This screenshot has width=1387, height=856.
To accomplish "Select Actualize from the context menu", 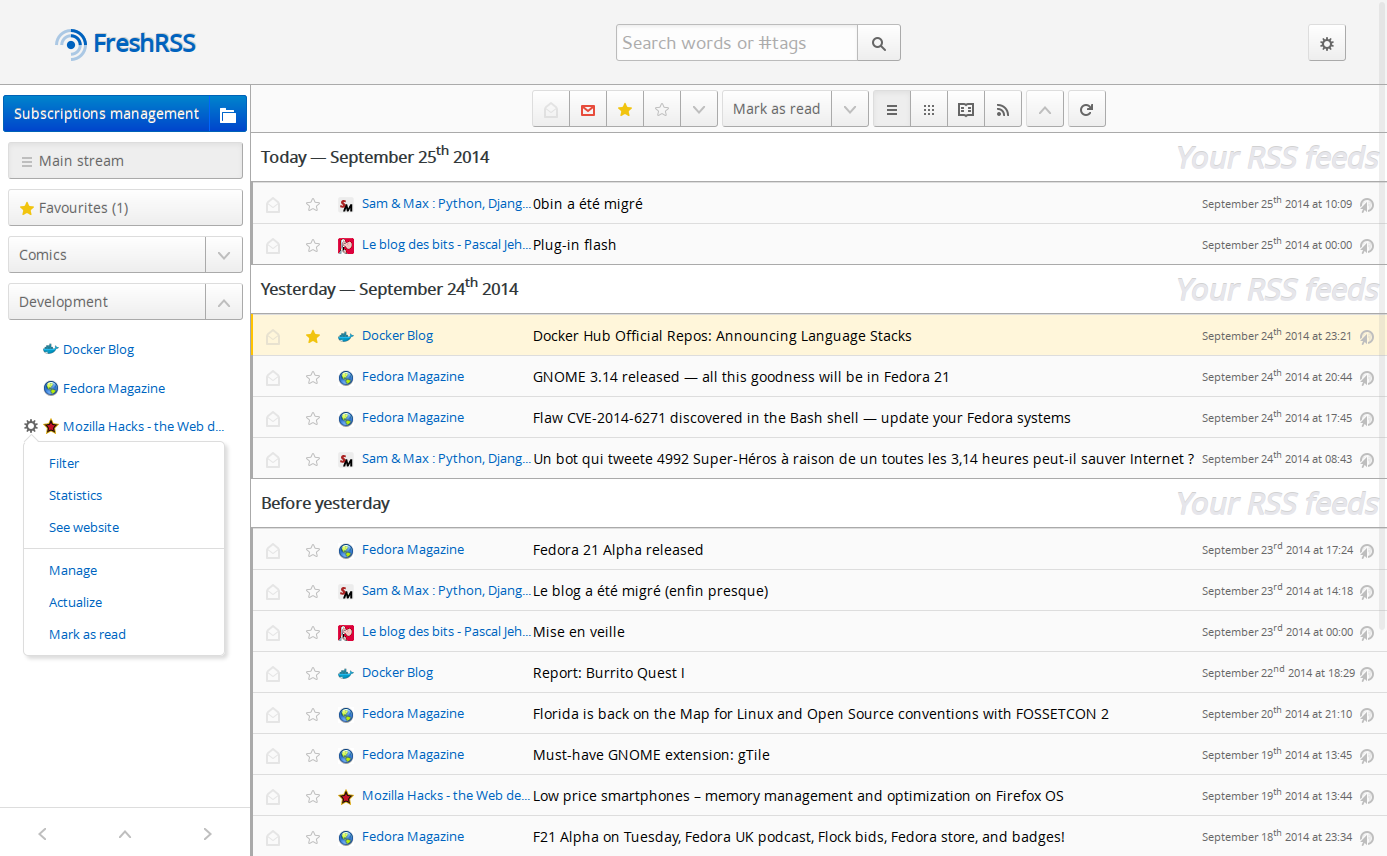I will point(75,602).
